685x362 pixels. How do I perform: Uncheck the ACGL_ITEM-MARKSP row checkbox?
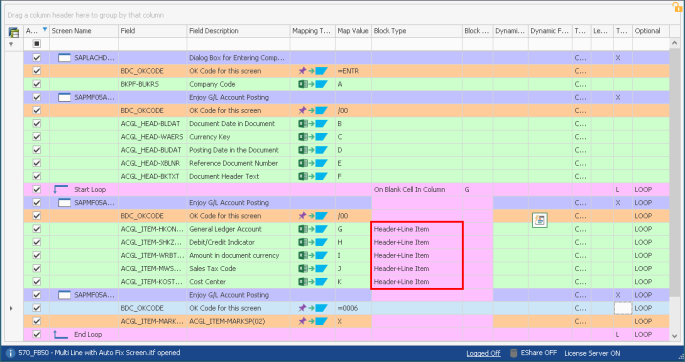(x=37, y=321)
